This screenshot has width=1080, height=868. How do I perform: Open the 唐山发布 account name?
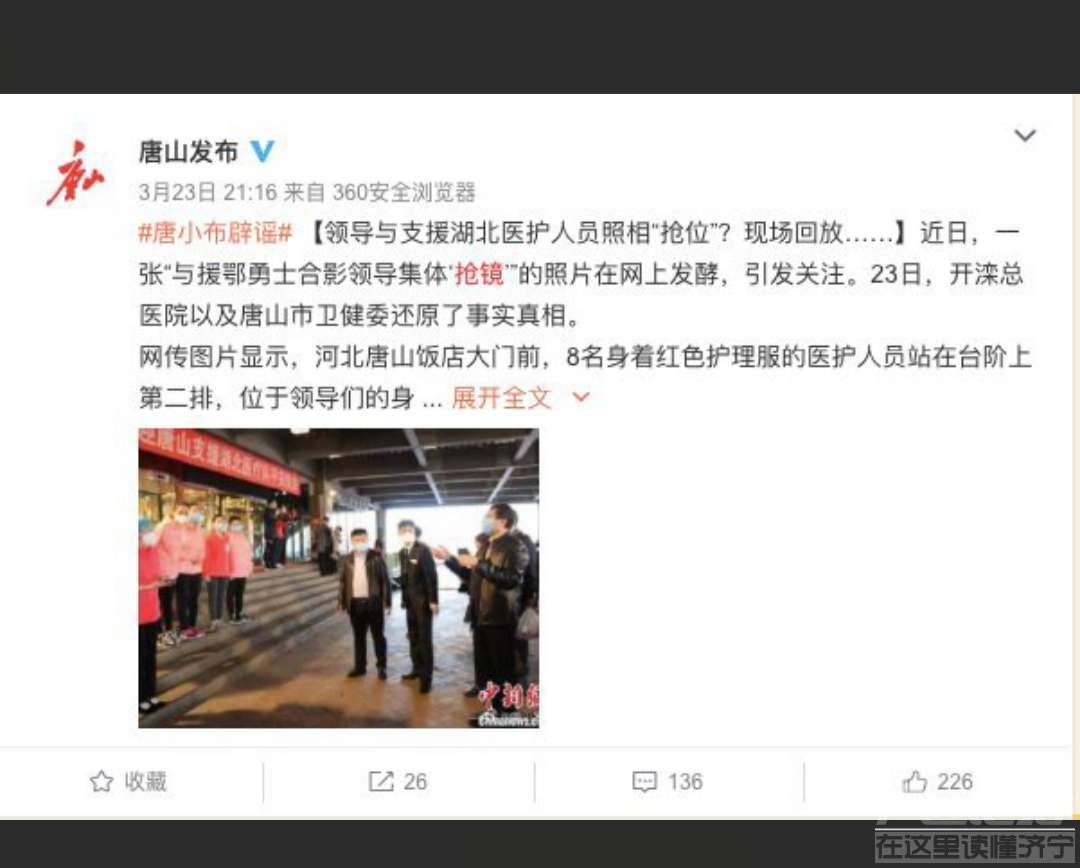point(188,152)
